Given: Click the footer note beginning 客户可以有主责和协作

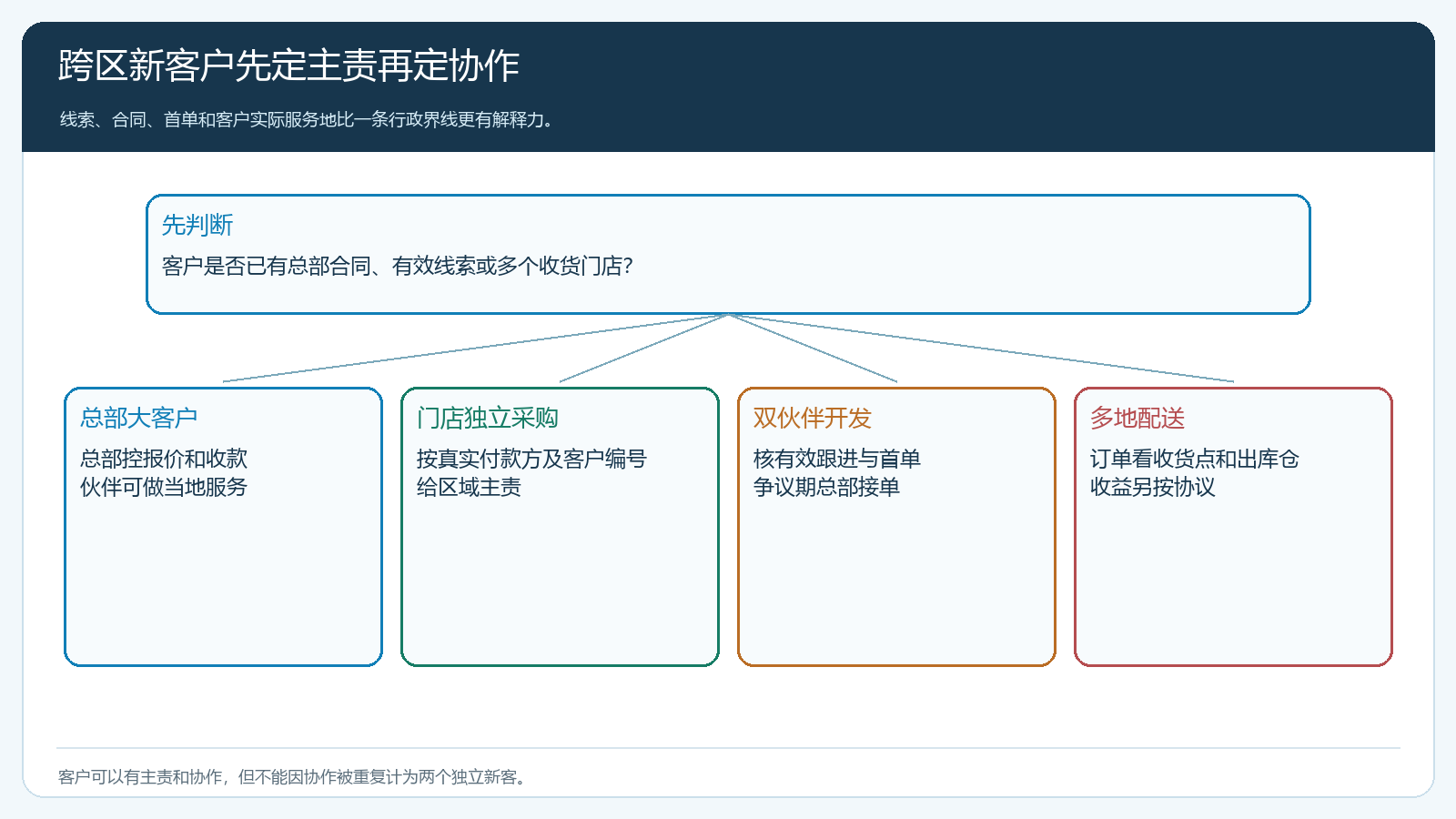Looking at the screenshot, I should pos(292,777).
